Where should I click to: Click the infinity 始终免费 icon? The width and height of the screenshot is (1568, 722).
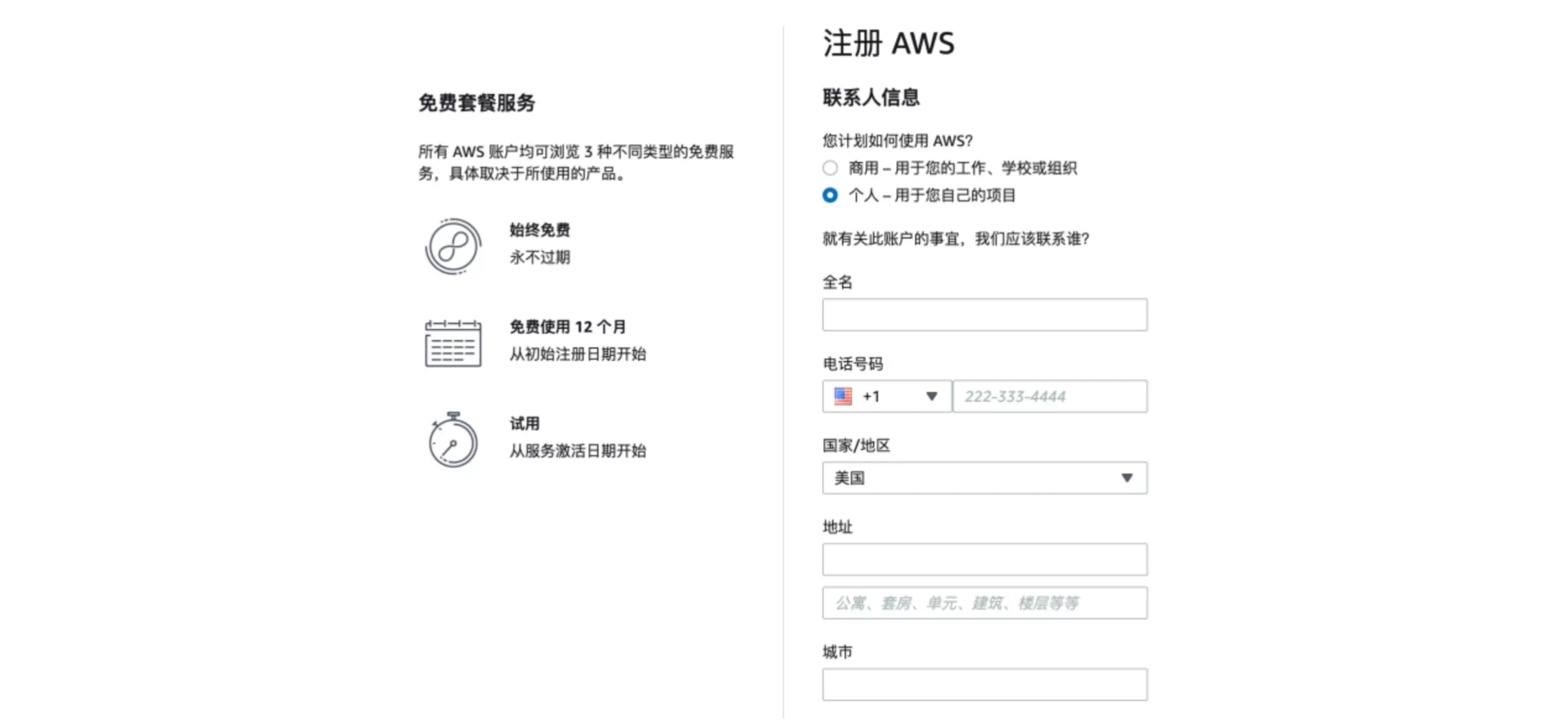coord(453,246)
